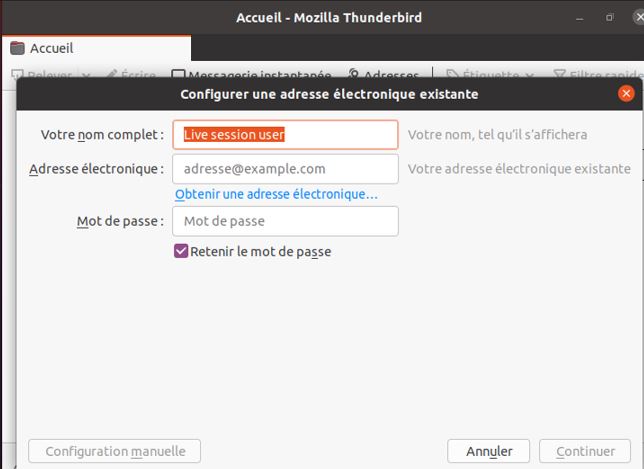Toggle the Retenir le mot de passe checkbox
The height and width of the screenshot is (469, 644).
181,252
